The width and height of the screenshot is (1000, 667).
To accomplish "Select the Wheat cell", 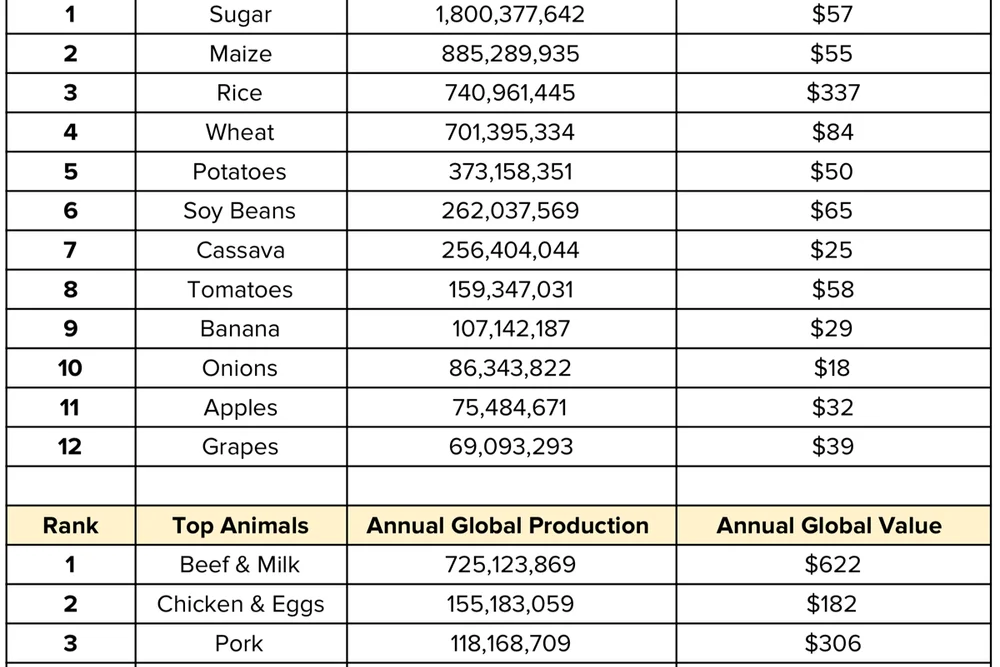I will click(240, 132).
